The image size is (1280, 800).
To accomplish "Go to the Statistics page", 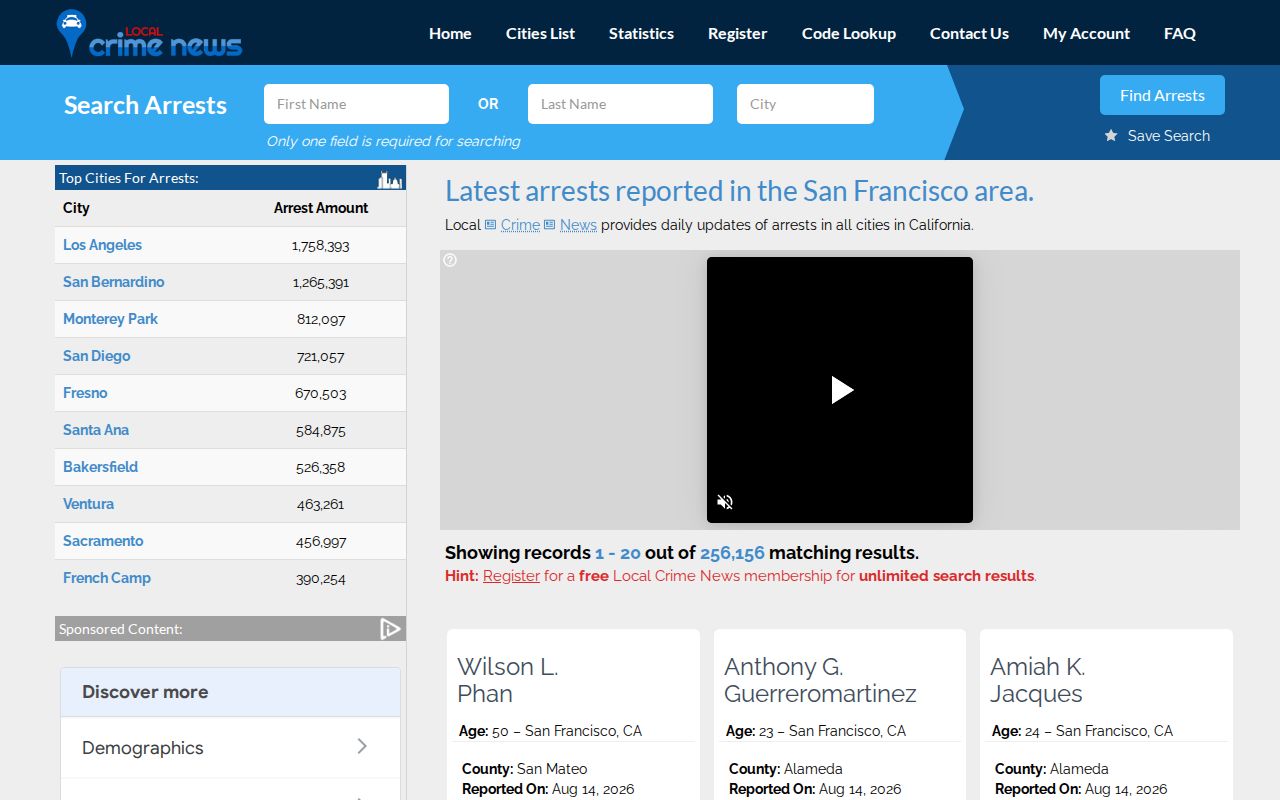I will (x=641, y=33).
